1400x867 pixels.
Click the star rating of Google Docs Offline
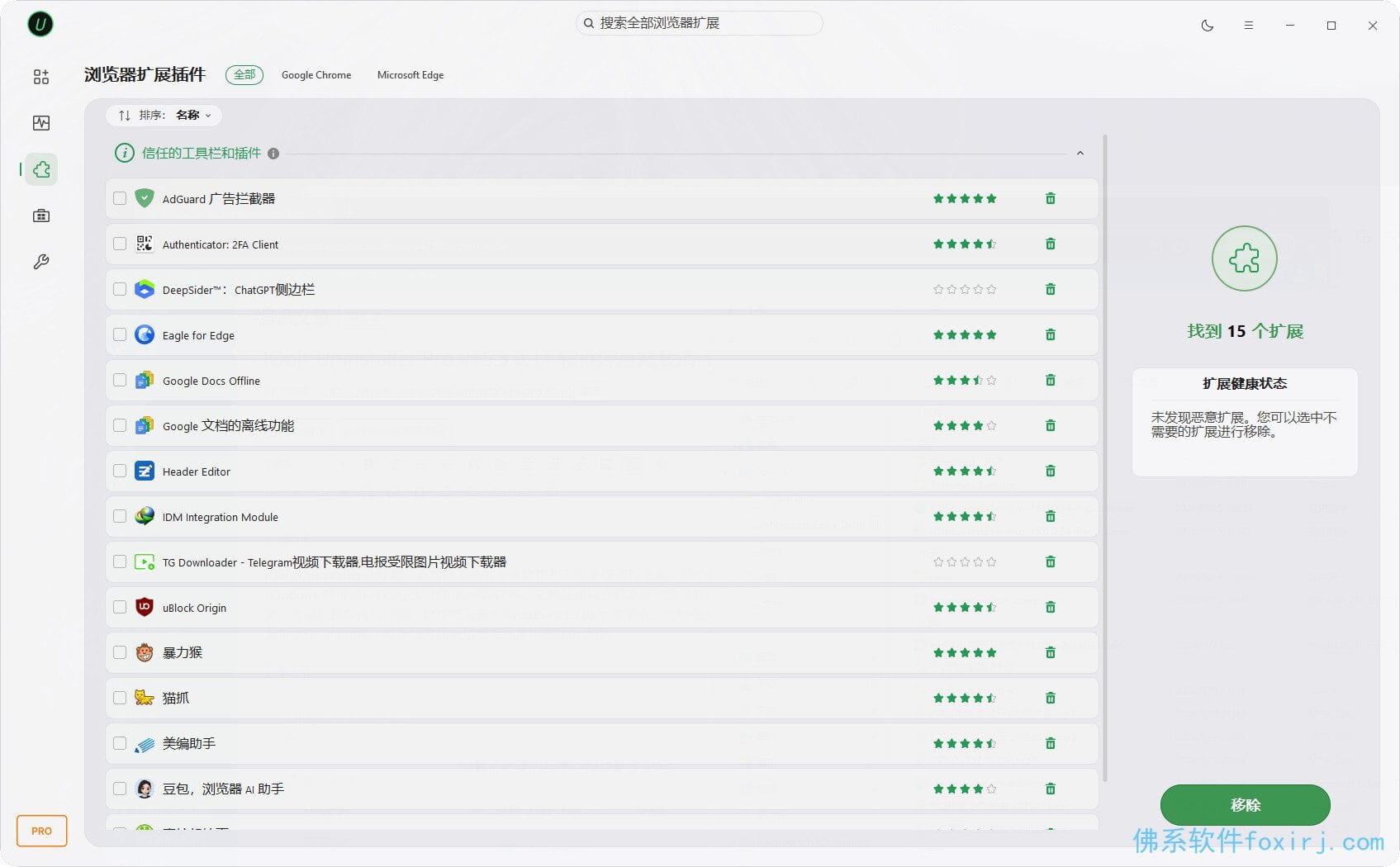point(965,381)
